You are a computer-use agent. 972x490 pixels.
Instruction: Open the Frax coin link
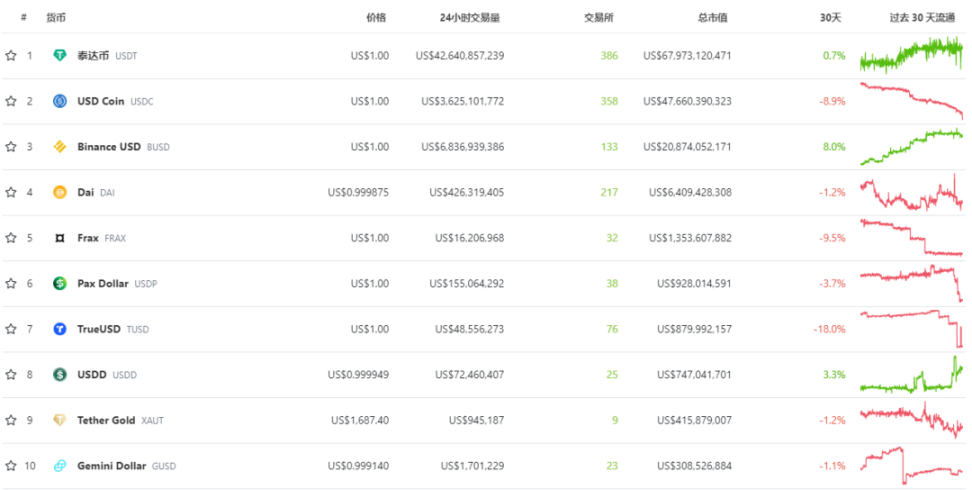(x=88, y=238)
